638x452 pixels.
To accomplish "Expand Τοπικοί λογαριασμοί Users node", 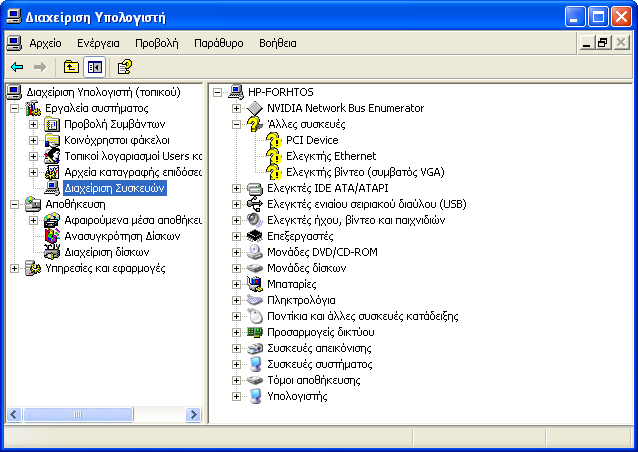I will pos(33,156).
